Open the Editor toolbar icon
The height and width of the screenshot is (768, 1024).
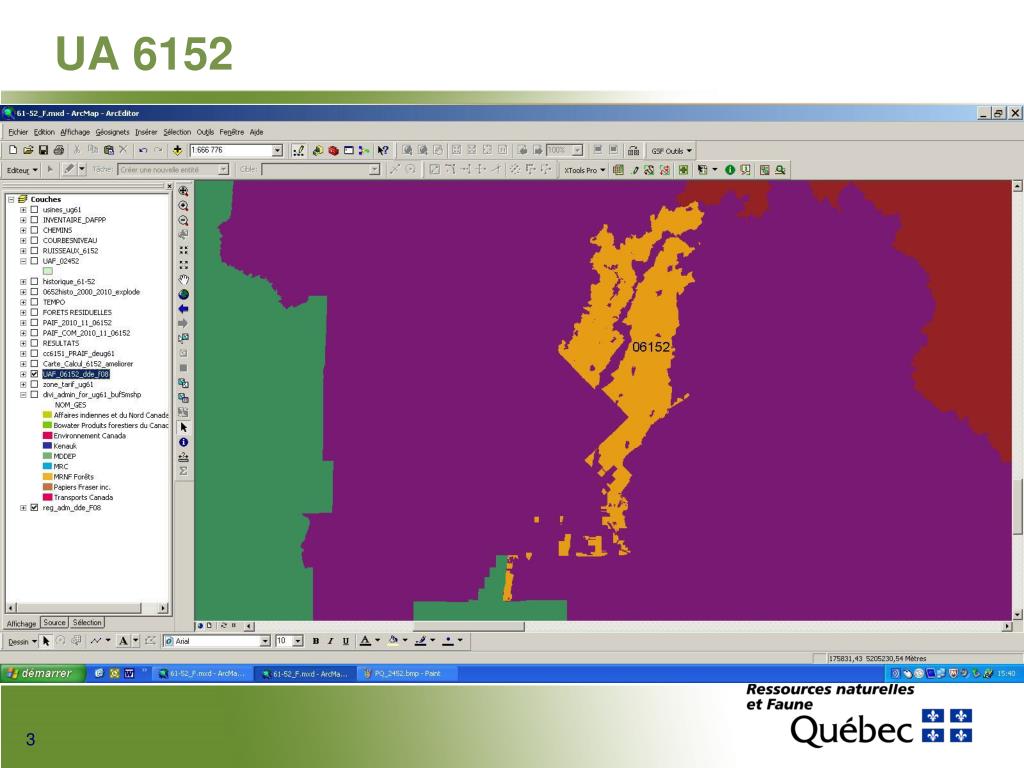298,150
